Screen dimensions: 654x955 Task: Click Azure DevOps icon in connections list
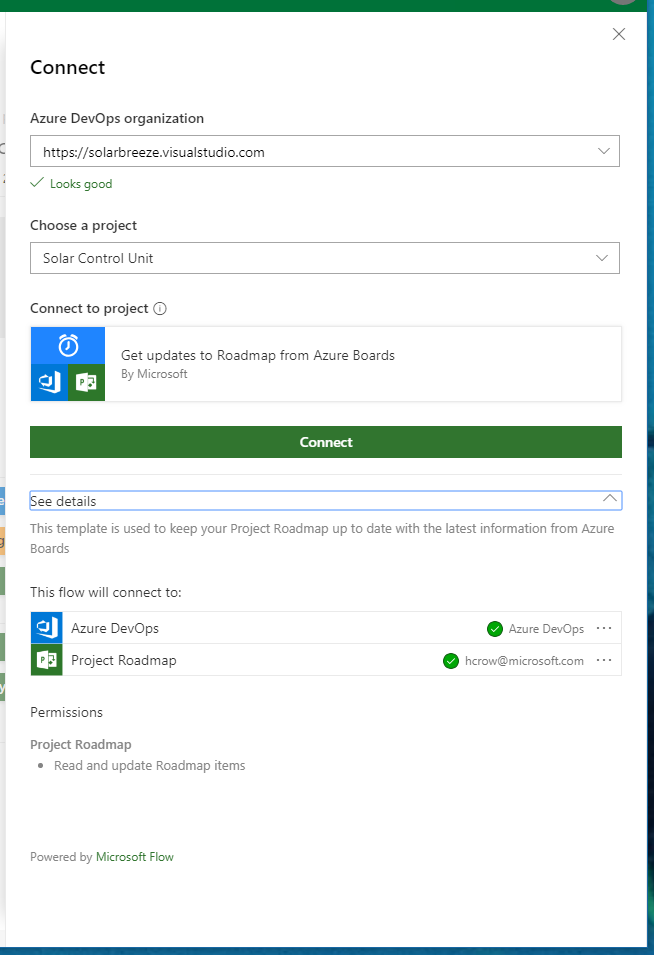pyautogui.click(x=47, y=628)
